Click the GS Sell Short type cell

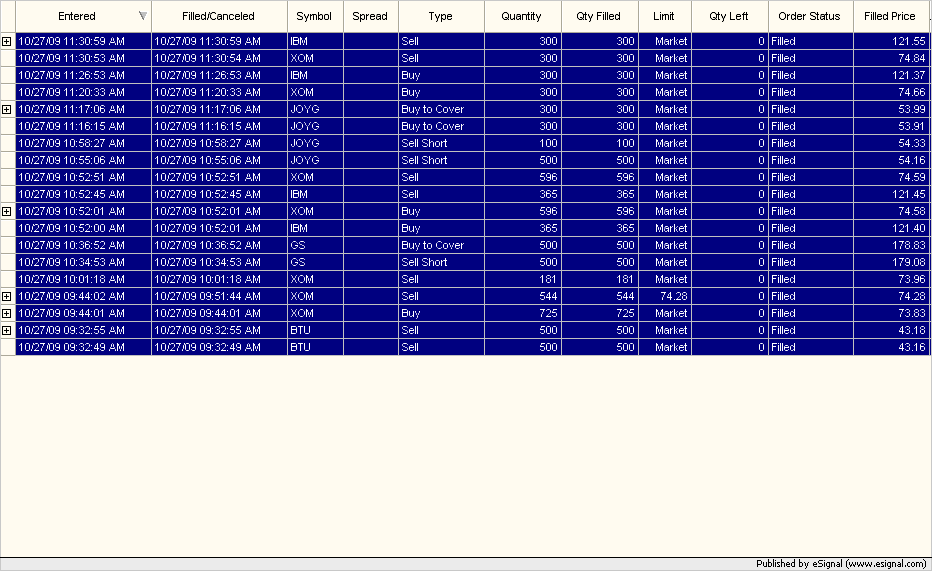click(x=441, y=263)
